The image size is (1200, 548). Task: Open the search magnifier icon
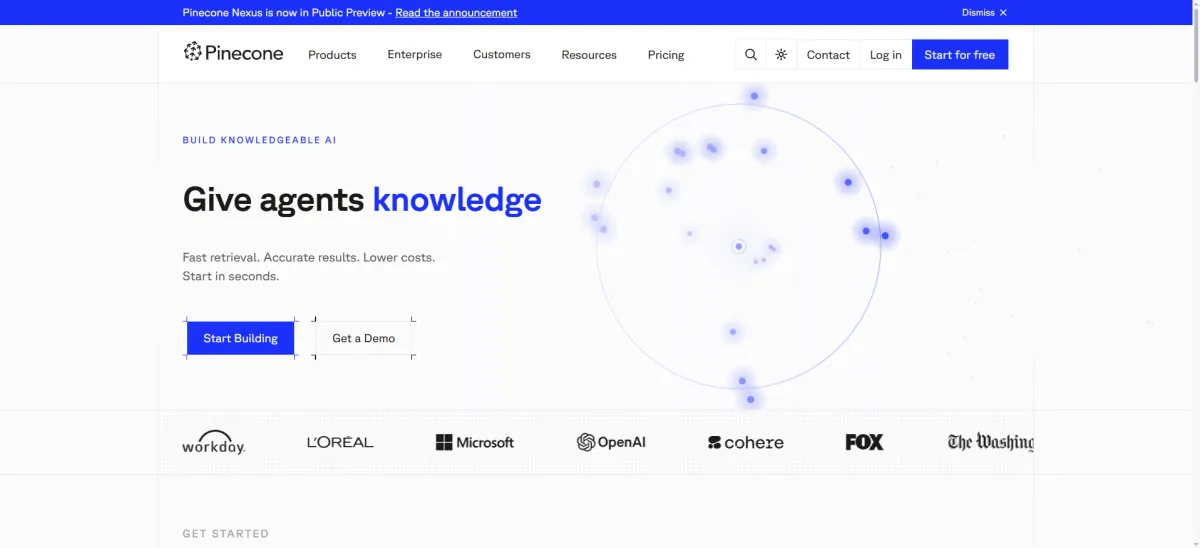751,55
